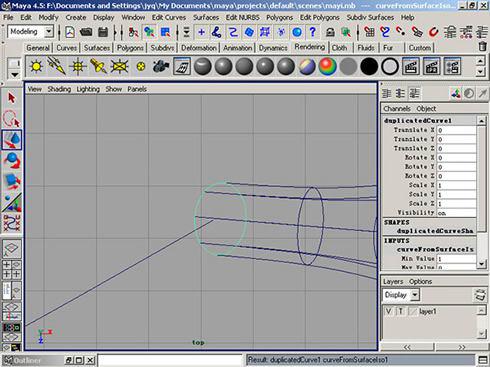
Task: Click the black material sphere shelf icon
Action: tap(369, 66)
